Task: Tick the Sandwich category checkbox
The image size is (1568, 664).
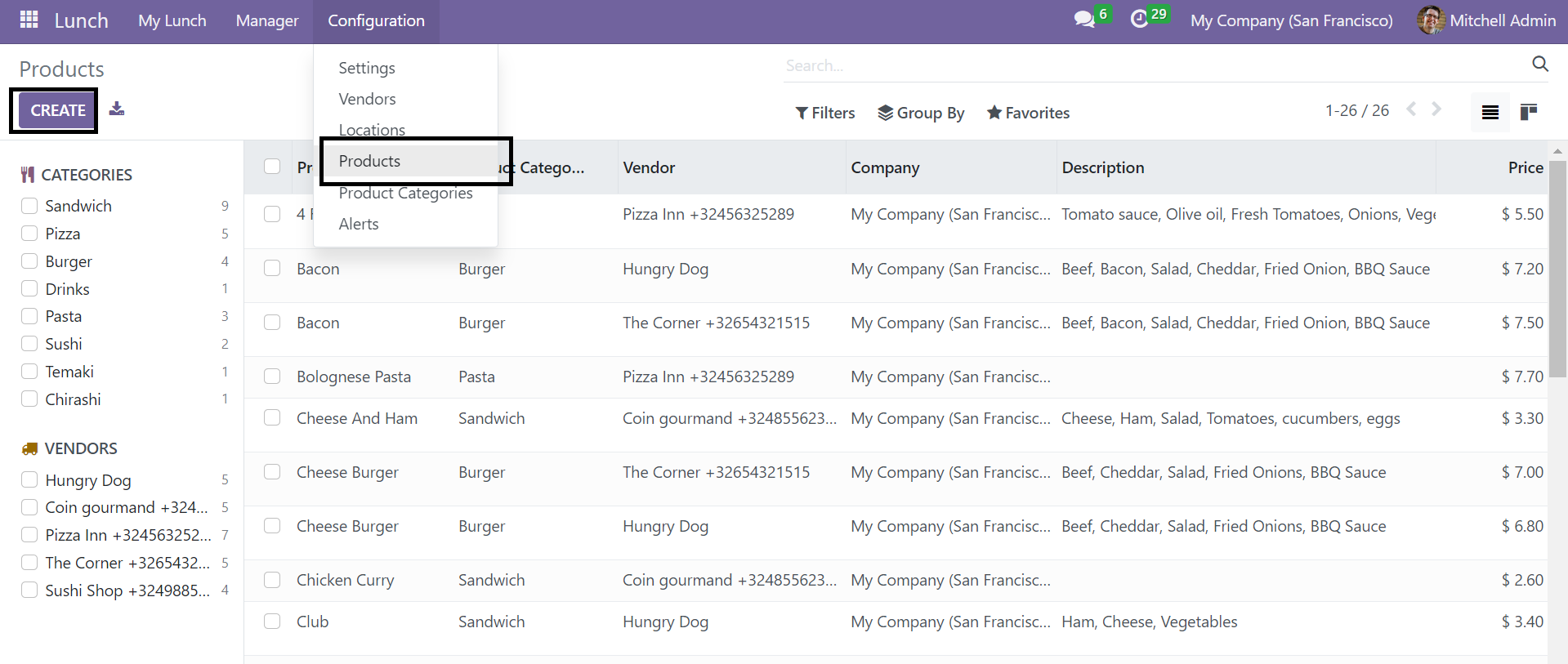Action: (29, 206)
